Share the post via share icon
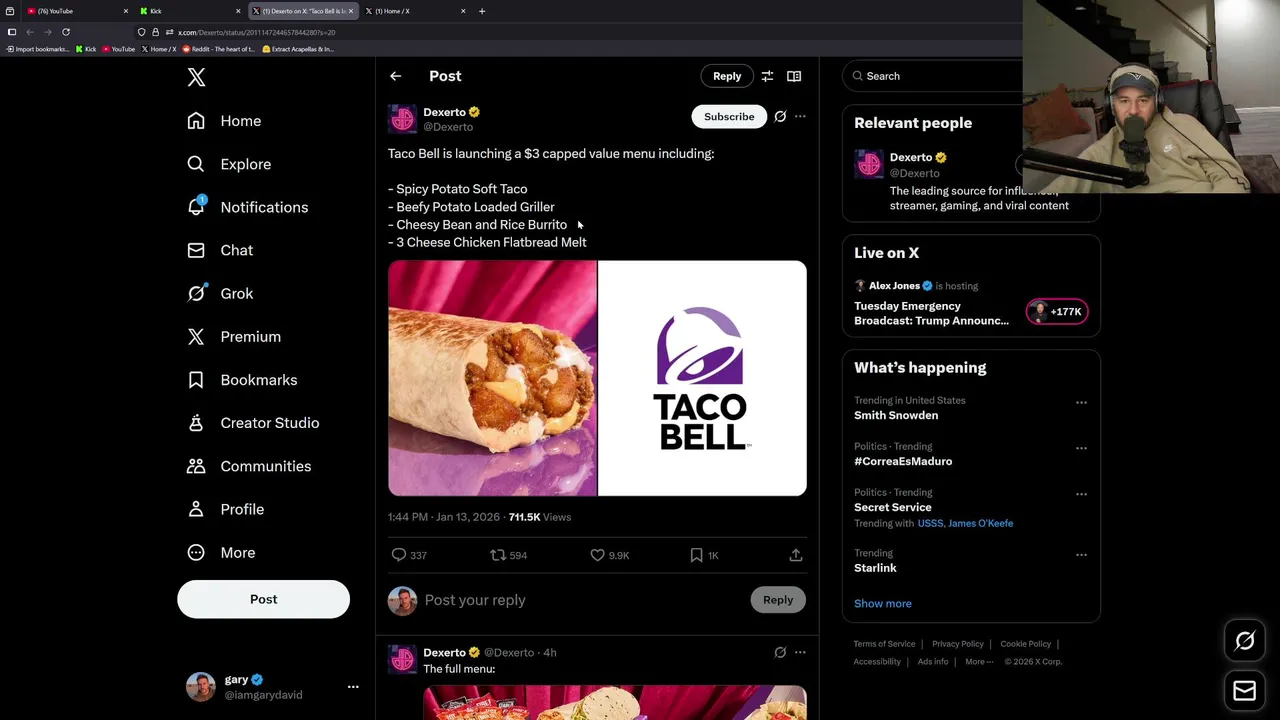 click(796, 555)
